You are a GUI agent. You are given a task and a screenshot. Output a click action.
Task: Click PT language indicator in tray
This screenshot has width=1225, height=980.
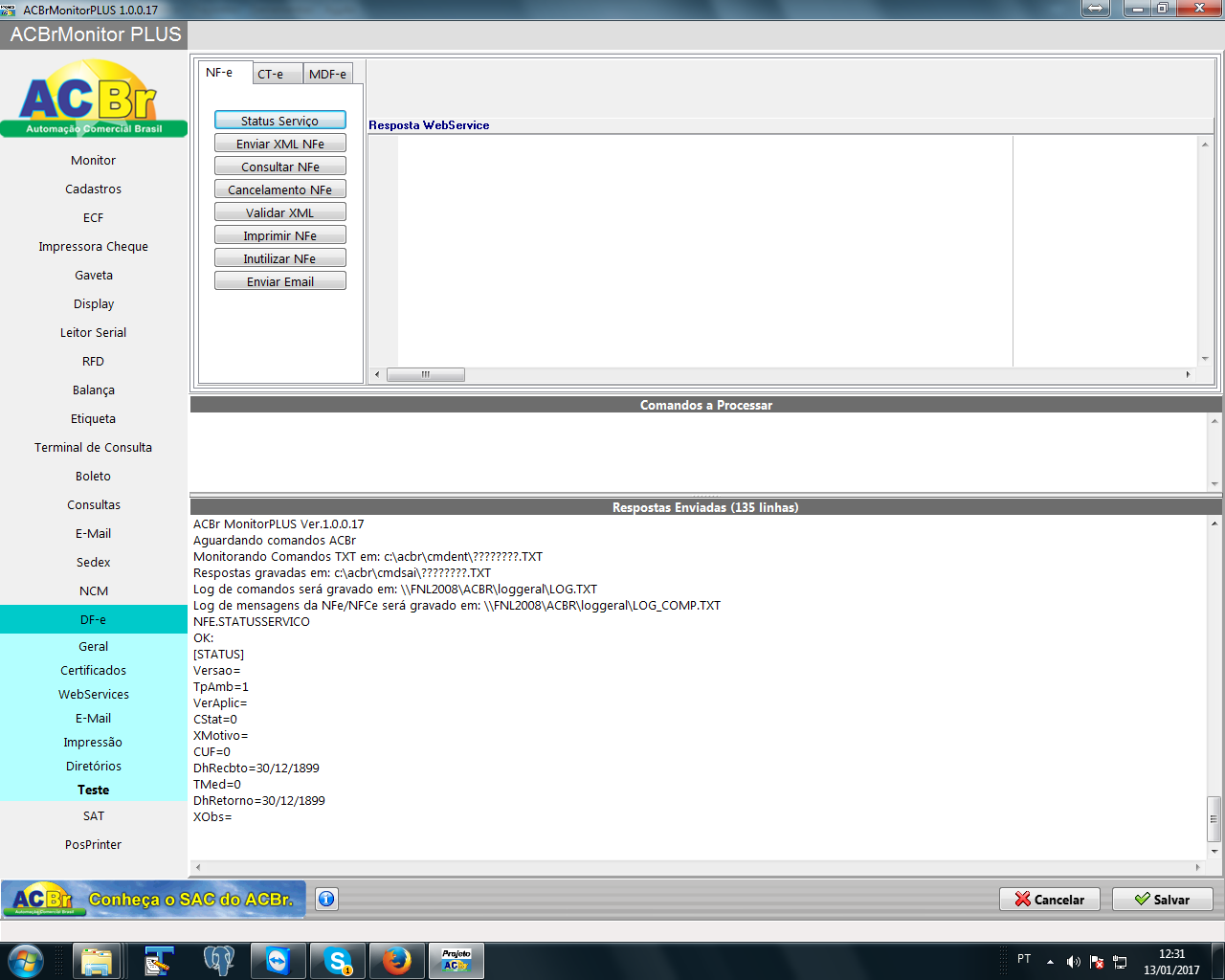point(1024,959)
